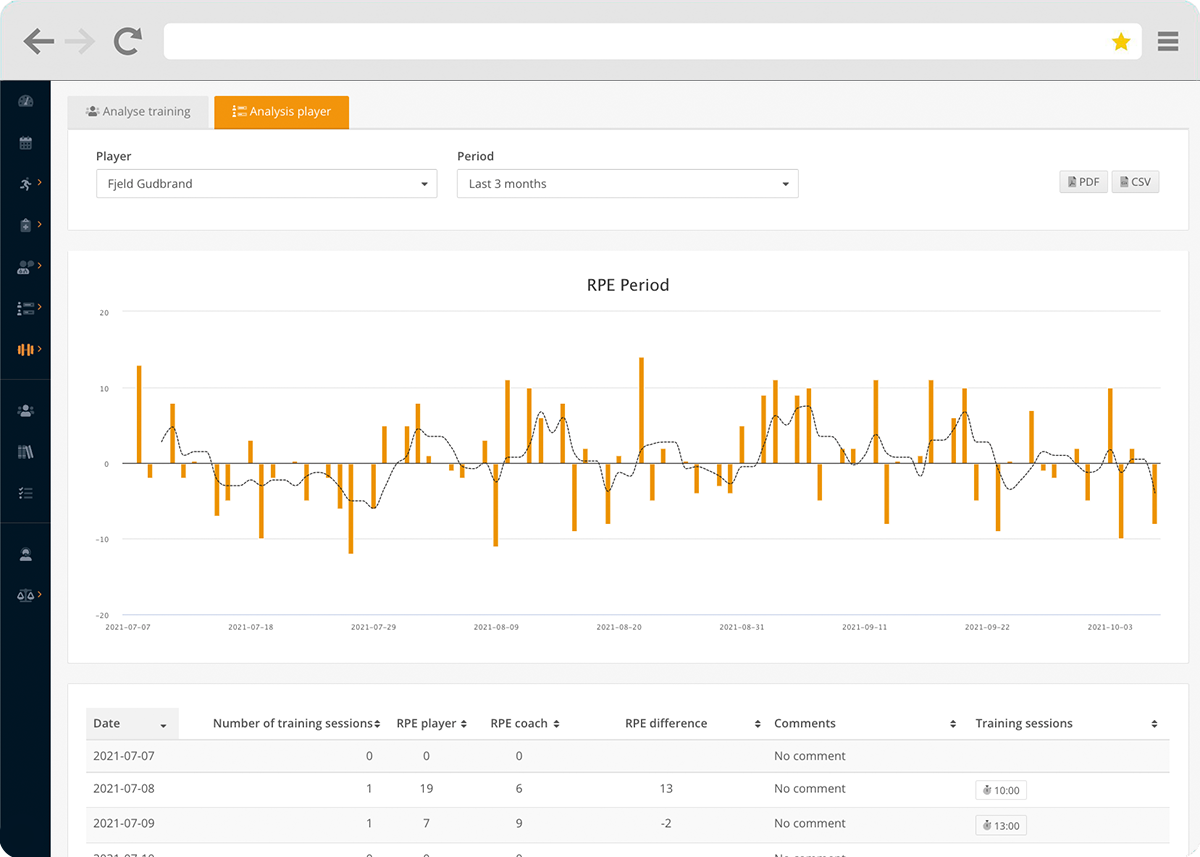
Task: Sort by Training sessions column header
Action: point(1066,724)
